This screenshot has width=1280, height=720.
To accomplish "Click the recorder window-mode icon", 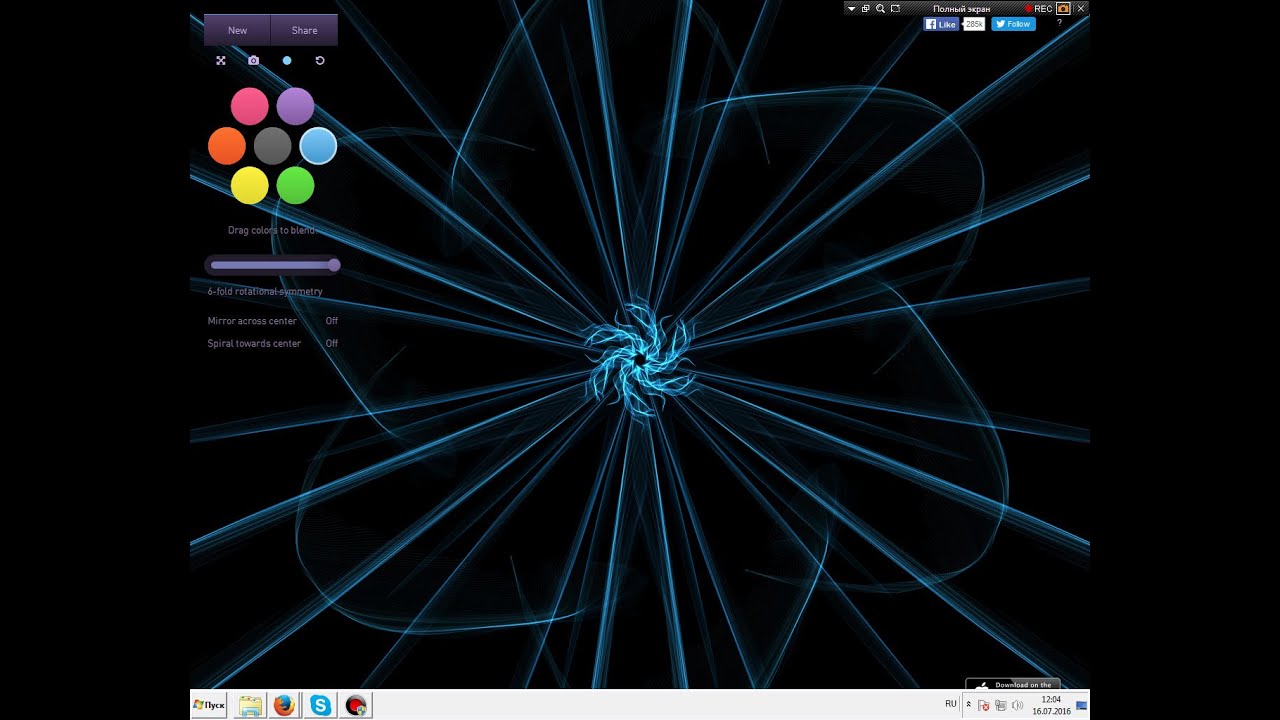I will pyautogui.click(x=865, y=8).
